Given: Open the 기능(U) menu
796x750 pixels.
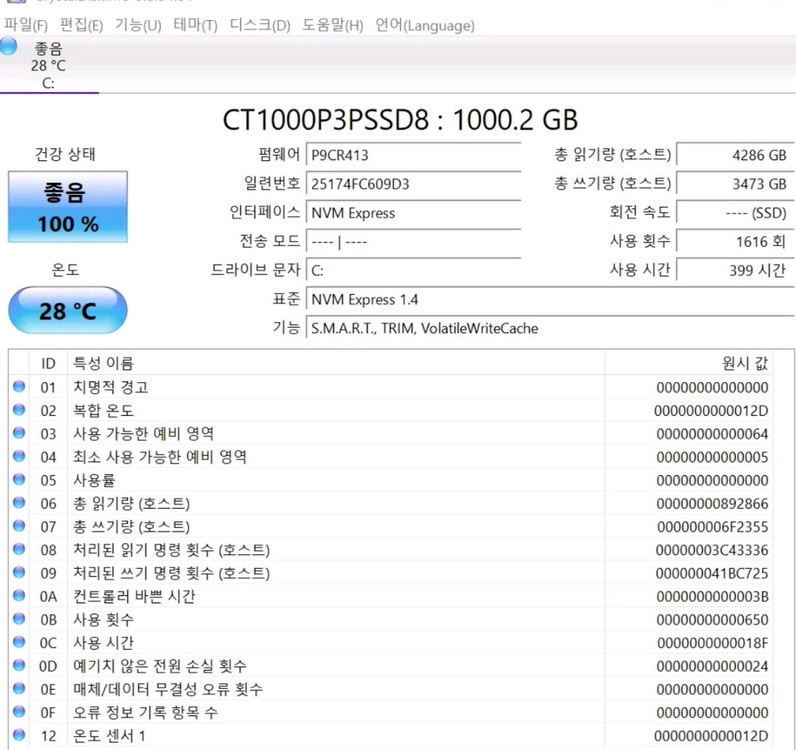Looking at the screenshot, I should (x=138, y=25).
